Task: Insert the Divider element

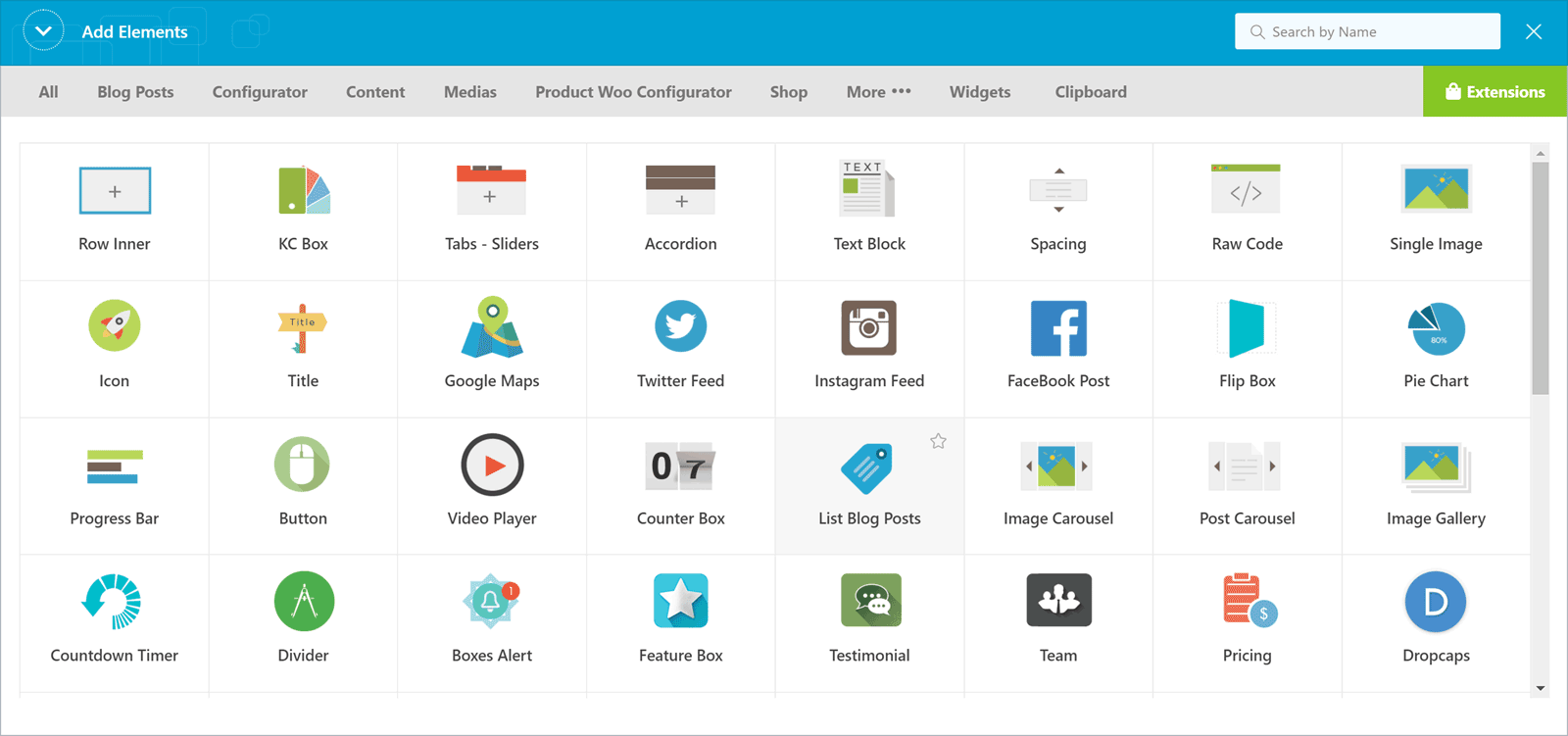Action: click(x=303, y=623)
